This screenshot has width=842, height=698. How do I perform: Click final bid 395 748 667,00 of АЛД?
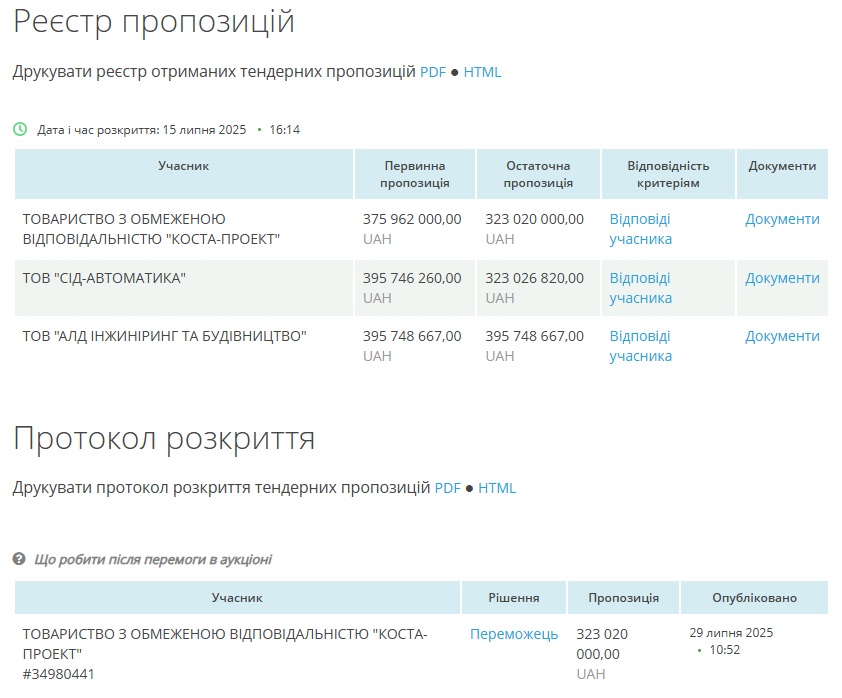(x=534, y=336)
